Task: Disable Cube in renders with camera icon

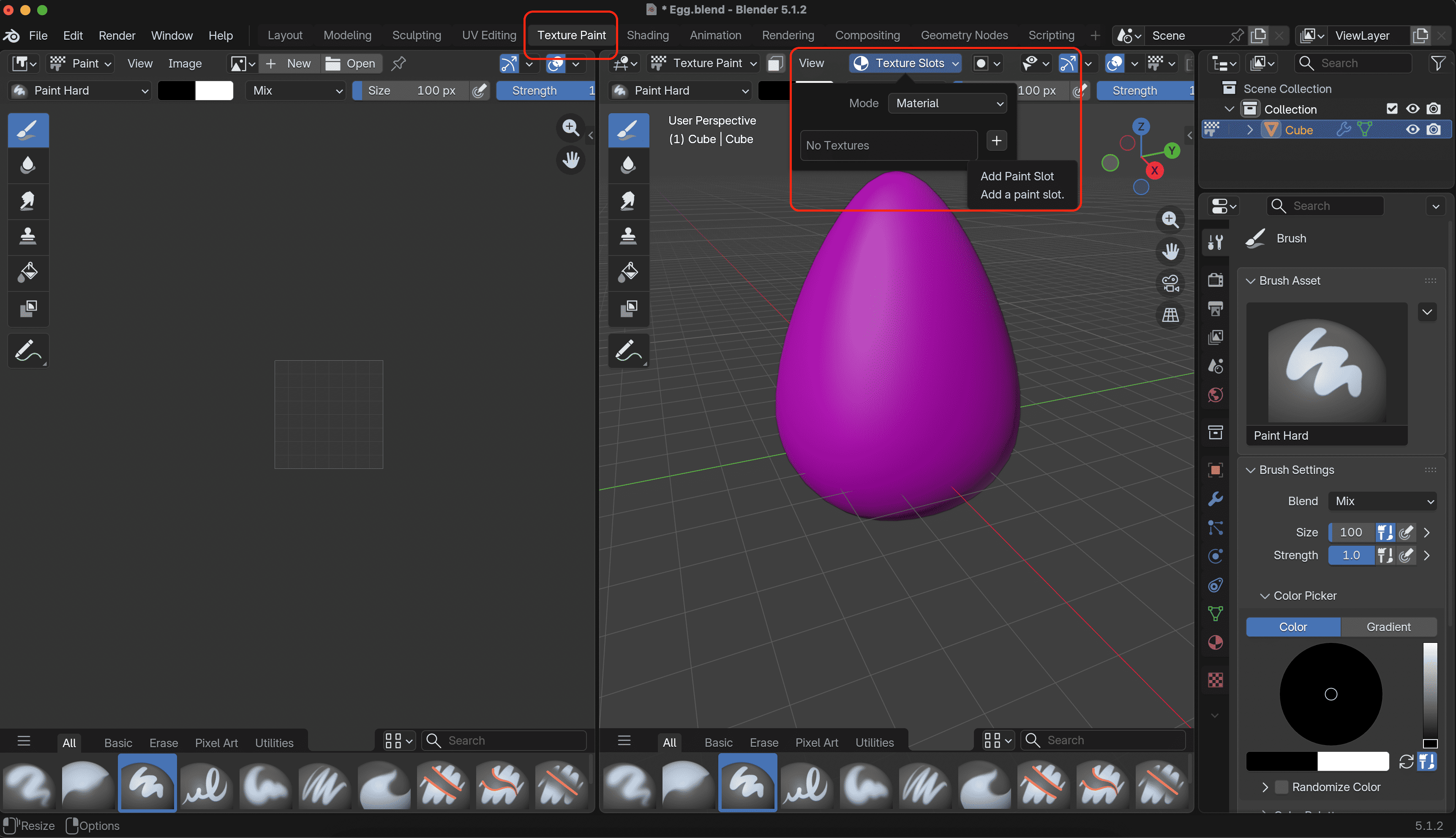Action: pyautogui.click(x=1434, y=130)
